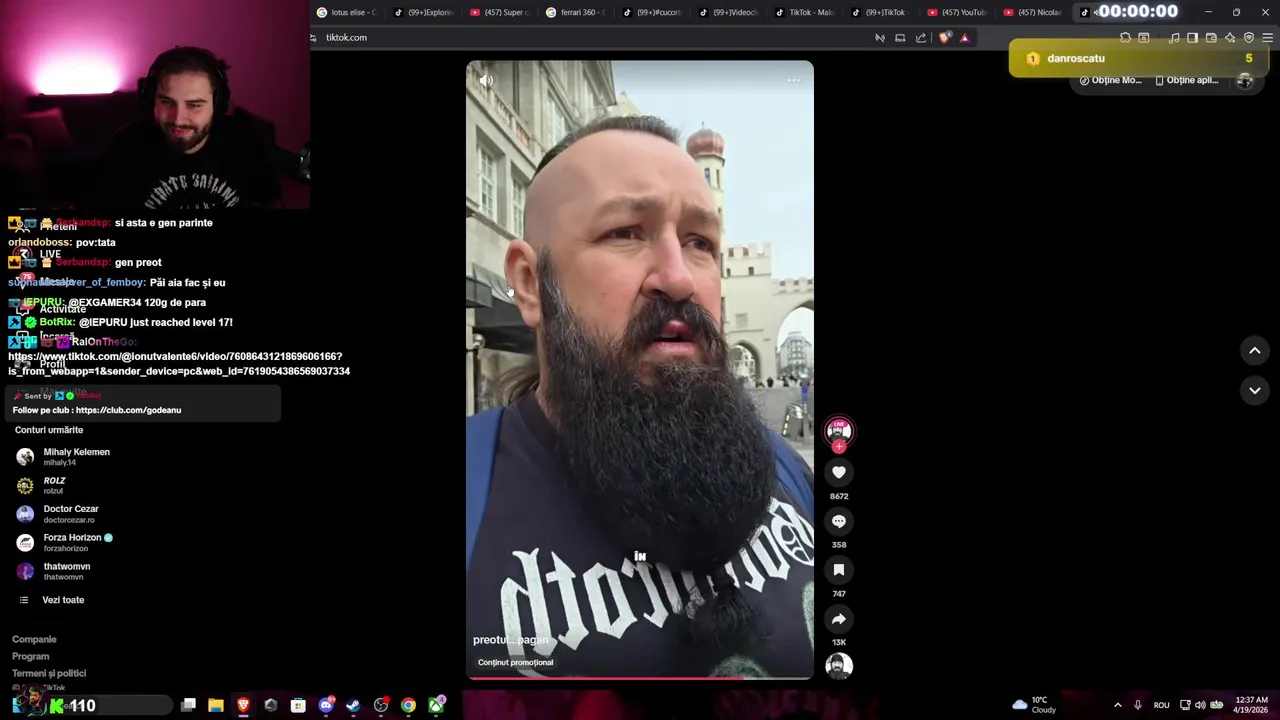Open File Explorer on taskbar
Screen dimensions: 1280x720
click(215, 706)
